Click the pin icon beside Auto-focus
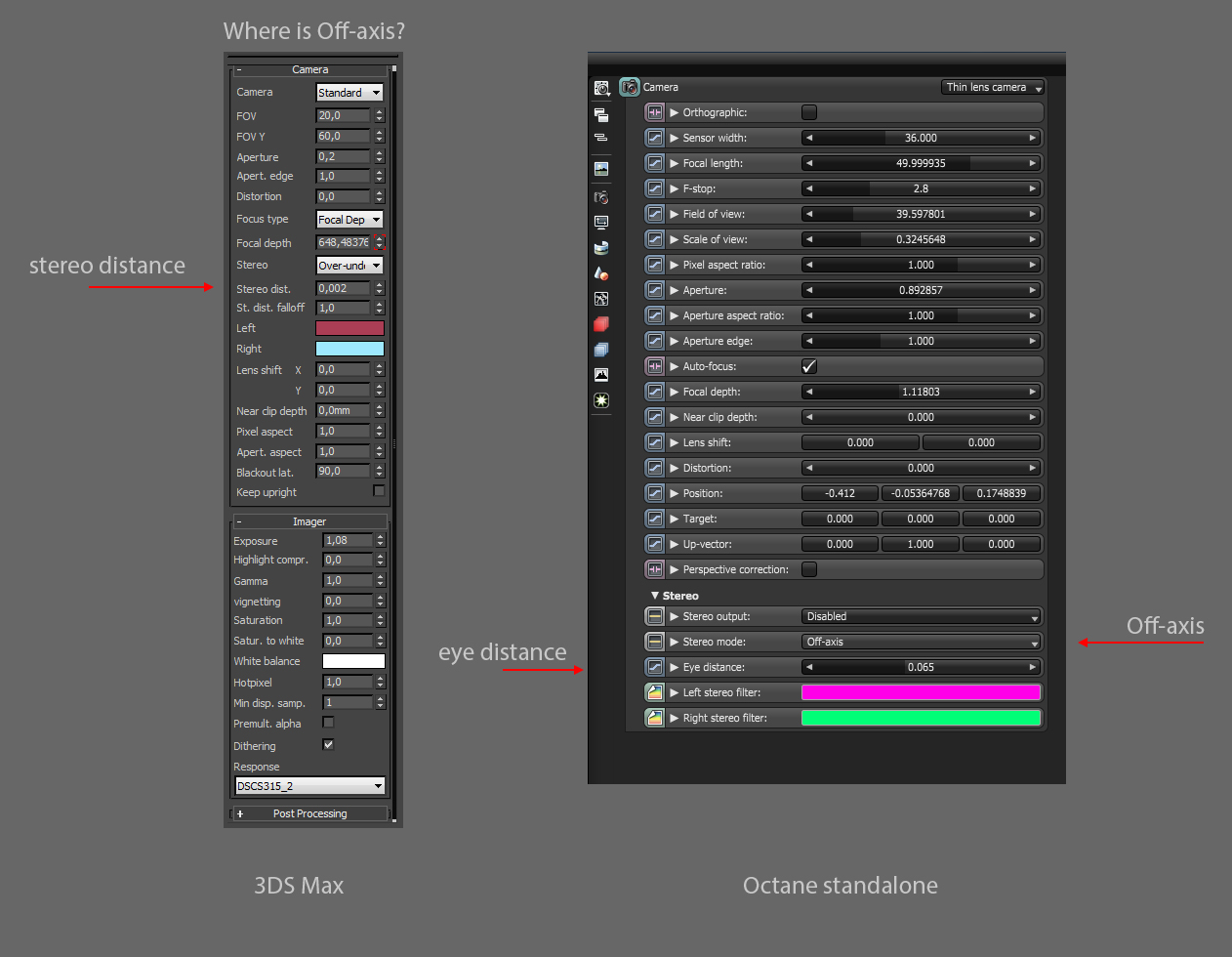The image size is (1232, 957). (x=655, y=366)
